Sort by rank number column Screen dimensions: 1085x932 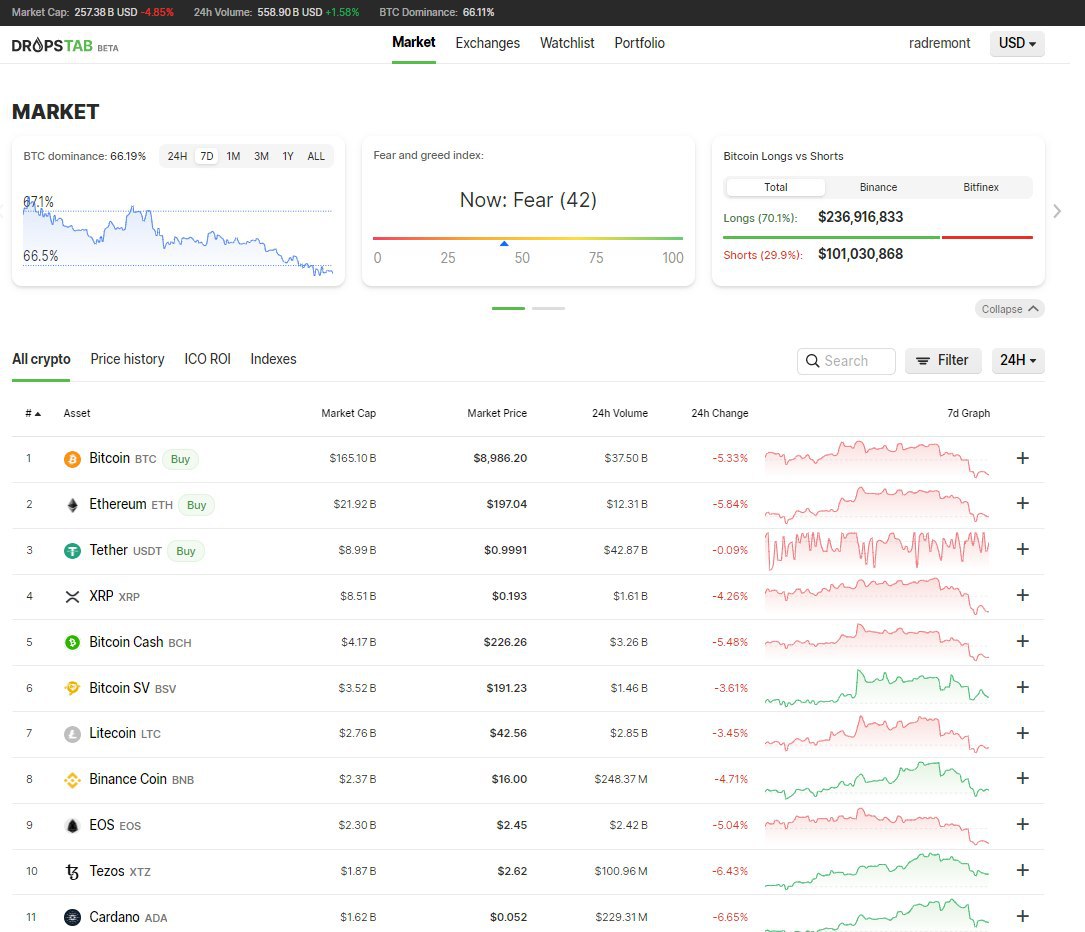33,413
